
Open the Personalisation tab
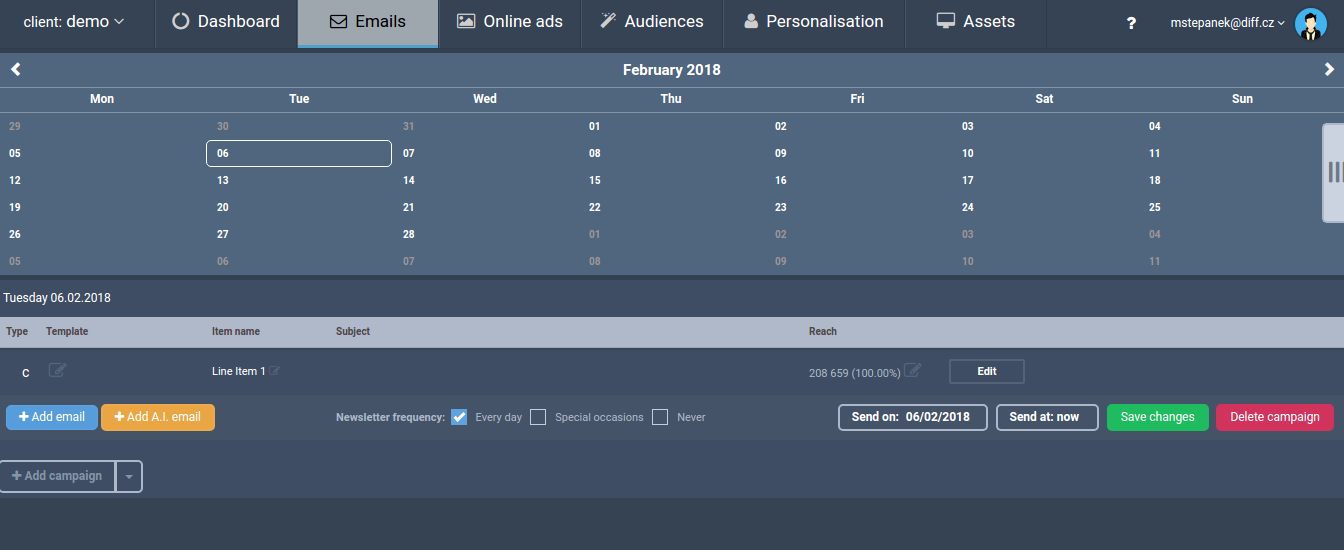coord(814,23)
